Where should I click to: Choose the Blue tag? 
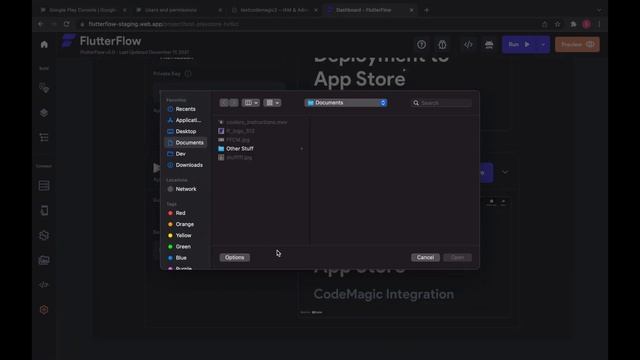[177, 258]
